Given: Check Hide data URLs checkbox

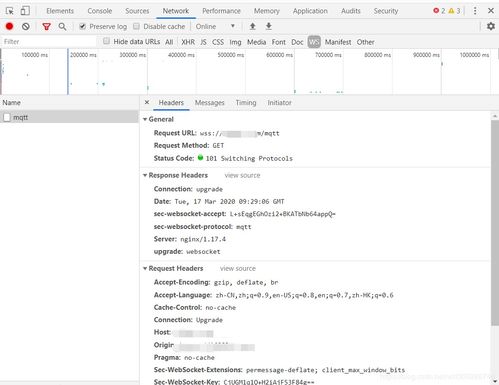Looking at the screenshot, I should (106, 41).
